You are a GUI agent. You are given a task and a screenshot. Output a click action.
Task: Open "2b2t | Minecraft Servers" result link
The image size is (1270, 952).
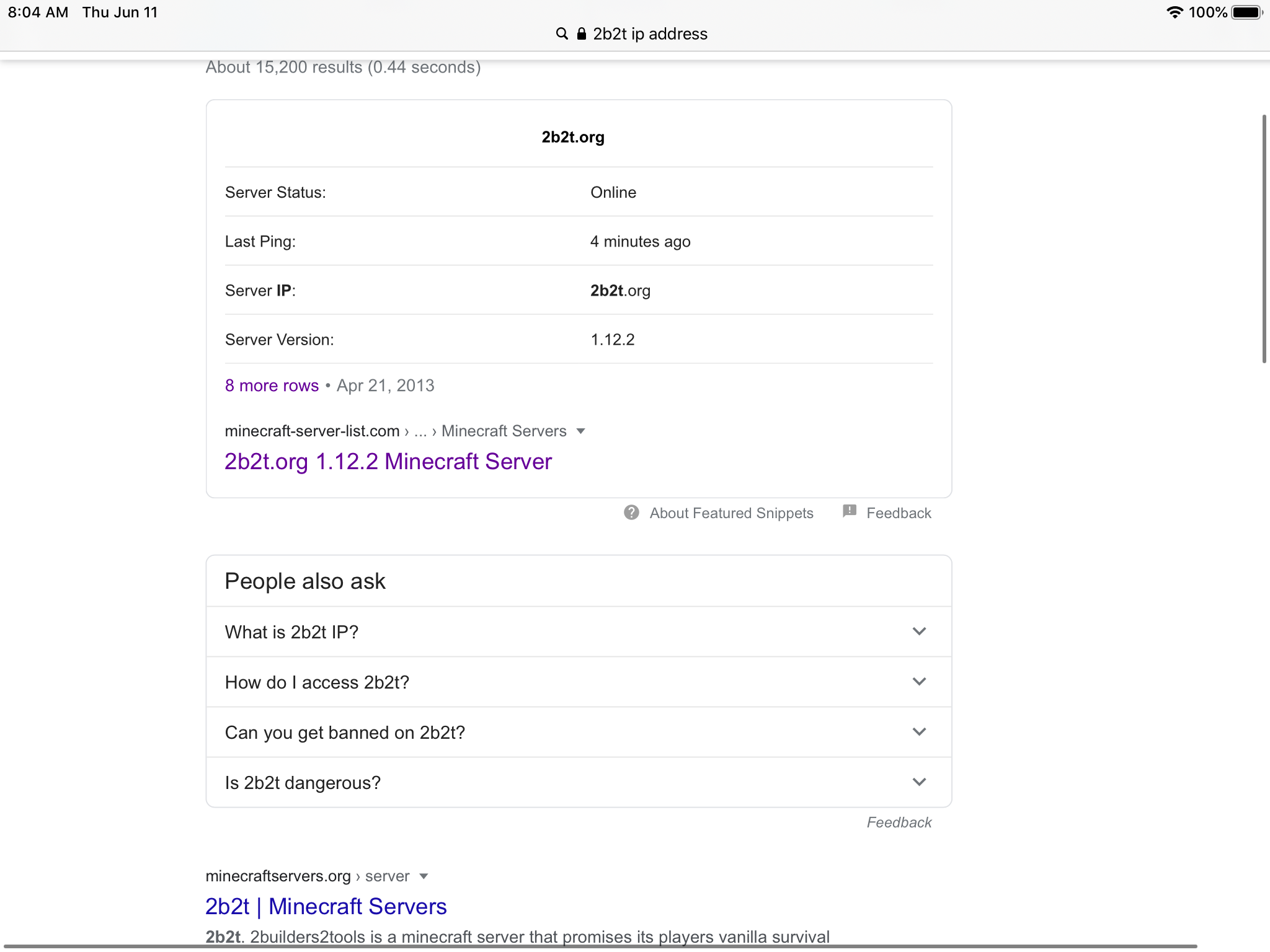pos(326,906)
